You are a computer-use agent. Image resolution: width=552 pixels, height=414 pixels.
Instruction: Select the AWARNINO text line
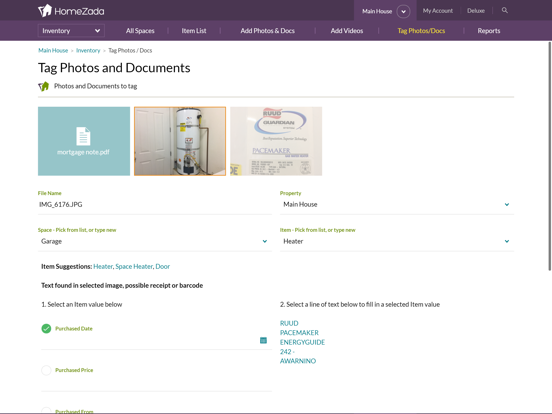coord(298,361)
